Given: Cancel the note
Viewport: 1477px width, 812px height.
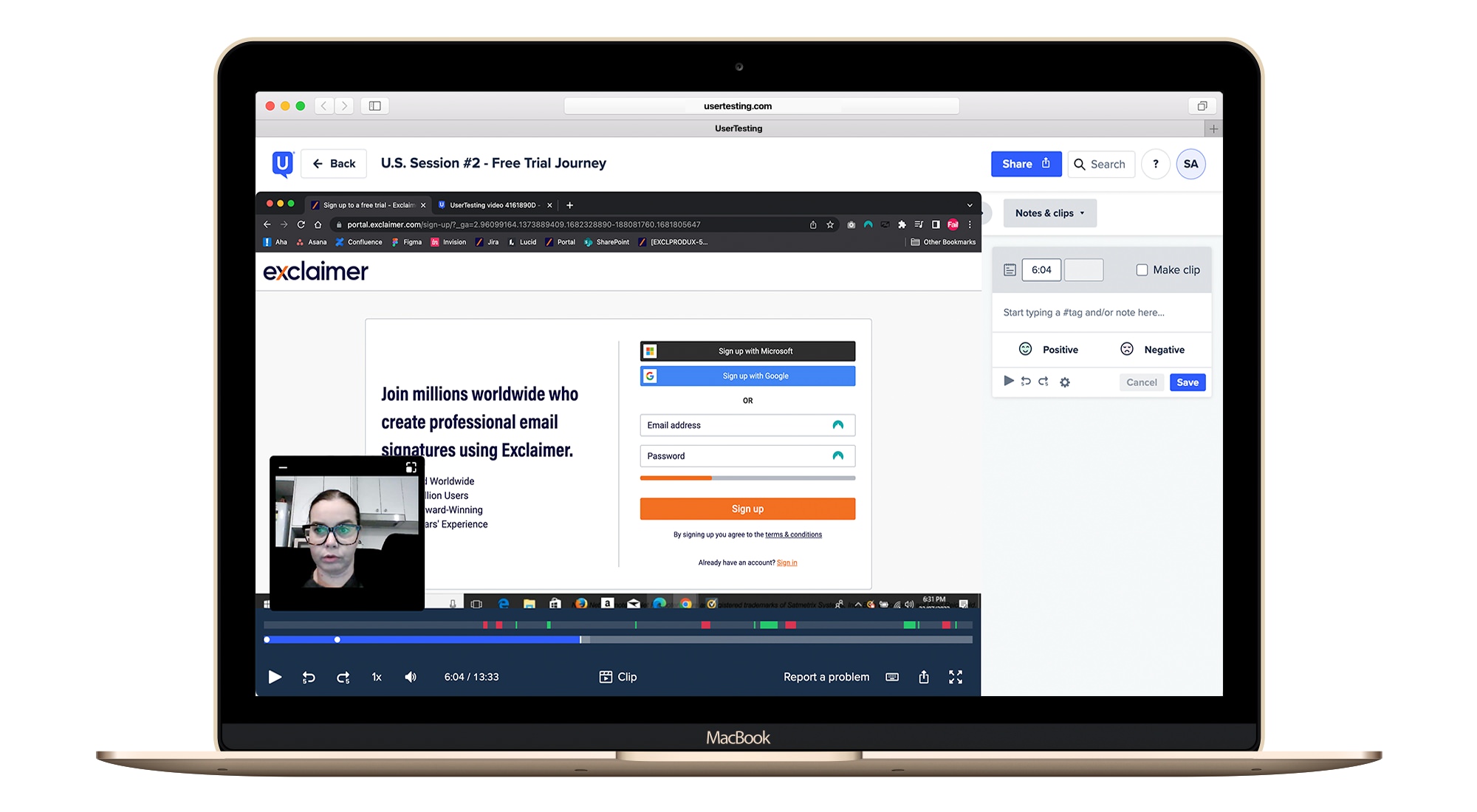Looking at the screenshot, I should point(1142,382).
